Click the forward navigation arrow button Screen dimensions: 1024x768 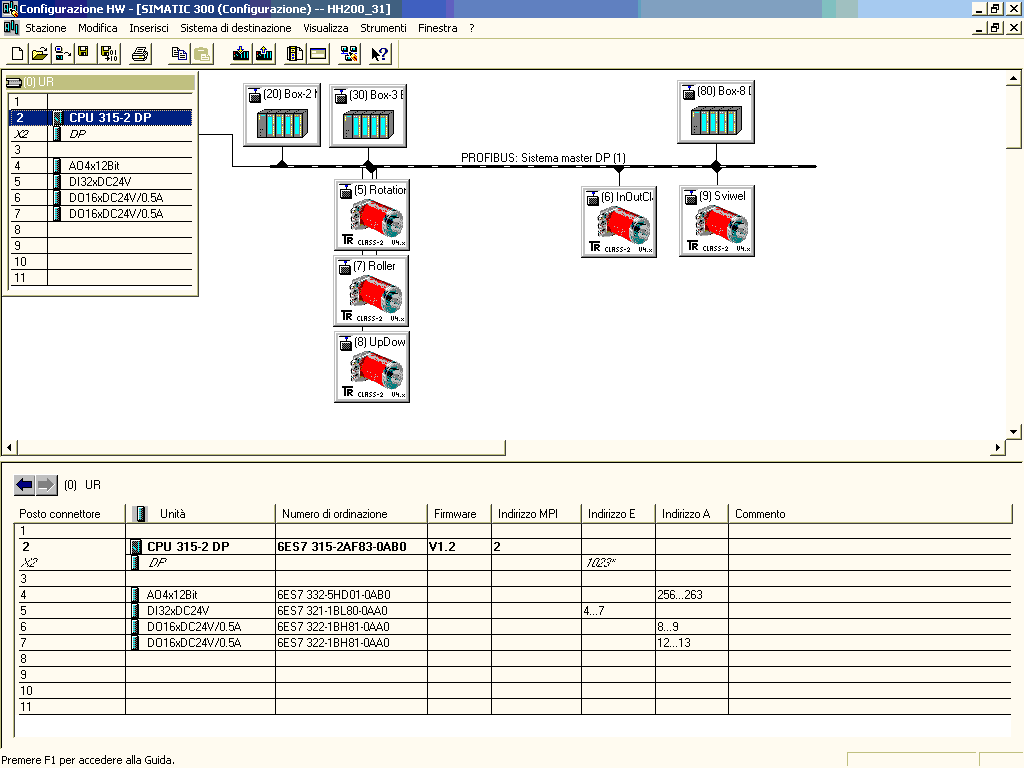point(47,485)
